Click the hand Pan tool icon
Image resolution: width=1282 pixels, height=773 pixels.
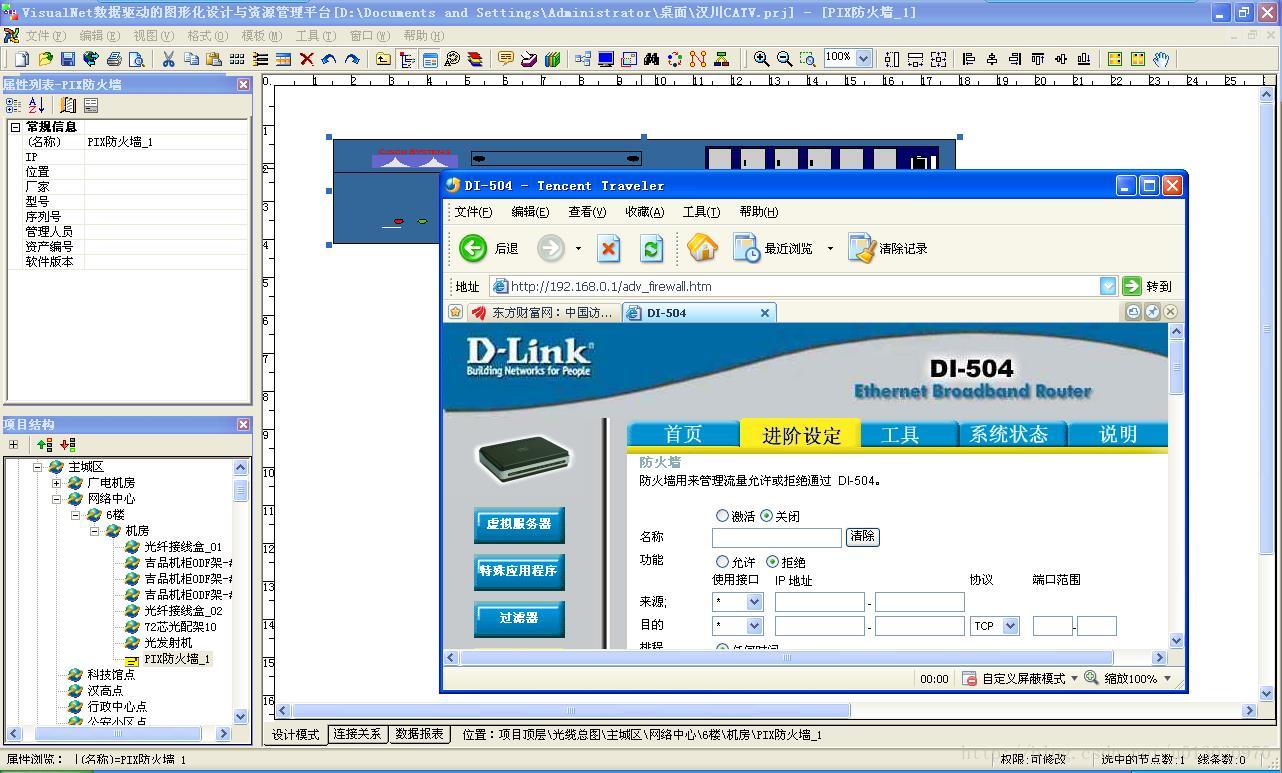pos(1161,59)
